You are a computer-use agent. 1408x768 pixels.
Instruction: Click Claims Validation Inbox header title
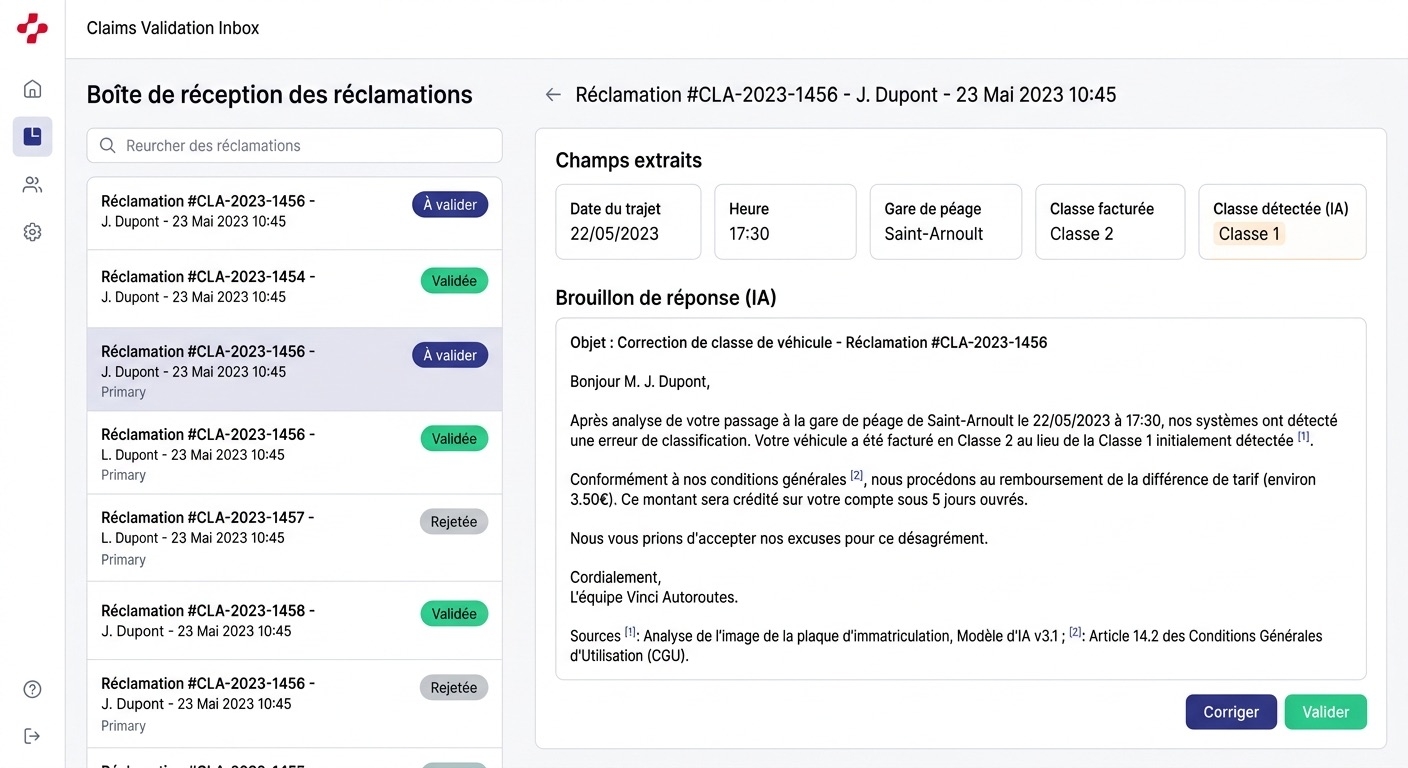point(173,28)
